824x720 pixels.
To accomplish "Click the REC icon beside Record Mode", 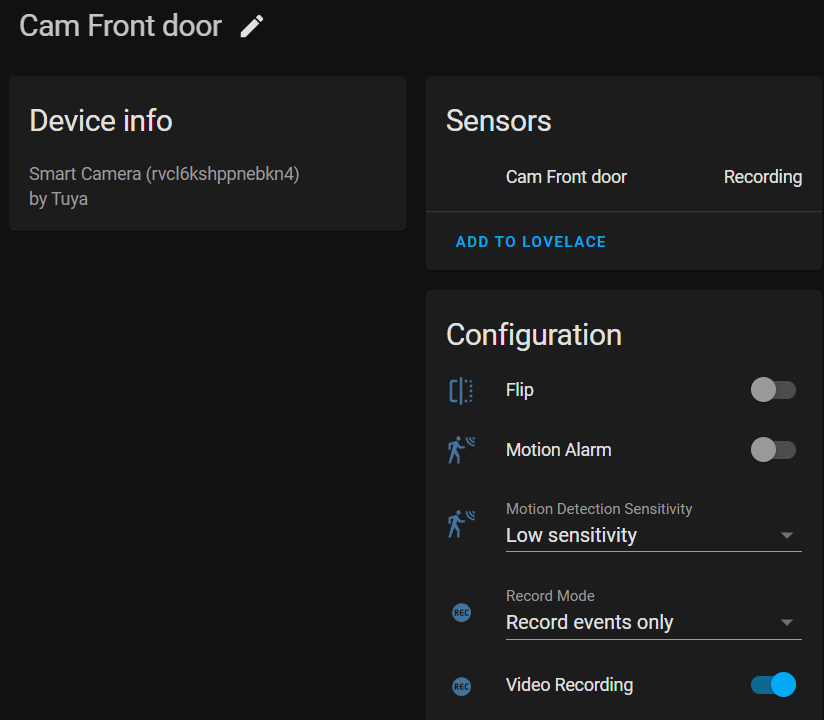I will pyautogui.click(x=461, y=612).
